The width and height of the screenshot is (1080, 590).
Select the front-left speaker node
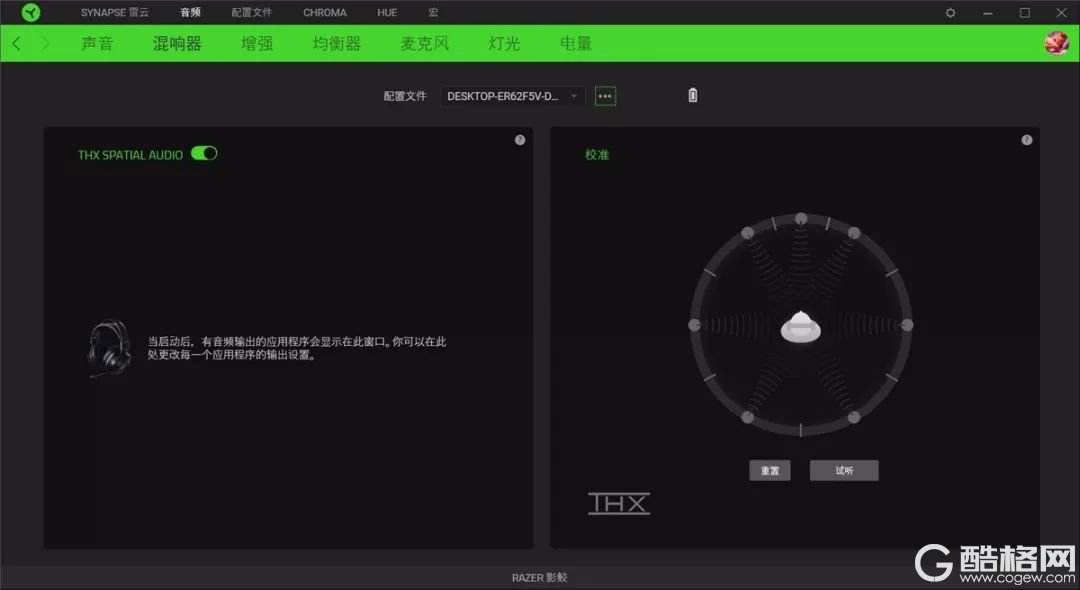(747, 233)
